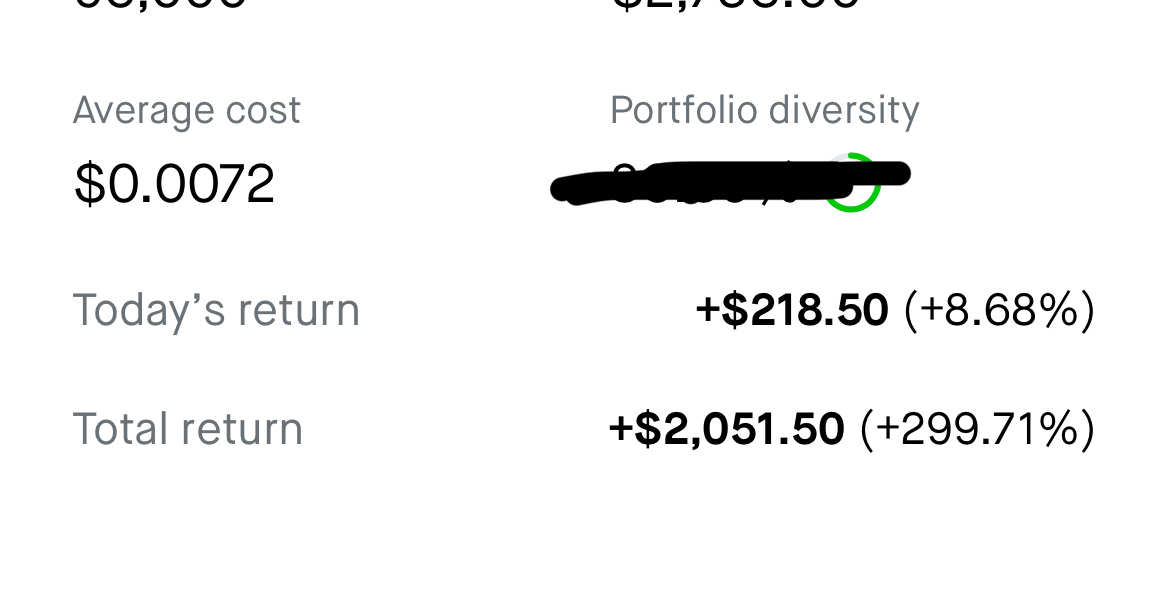Tap the dollar sign before 0.0072
Screen dimensions: 1170x613
click(90, 183)
